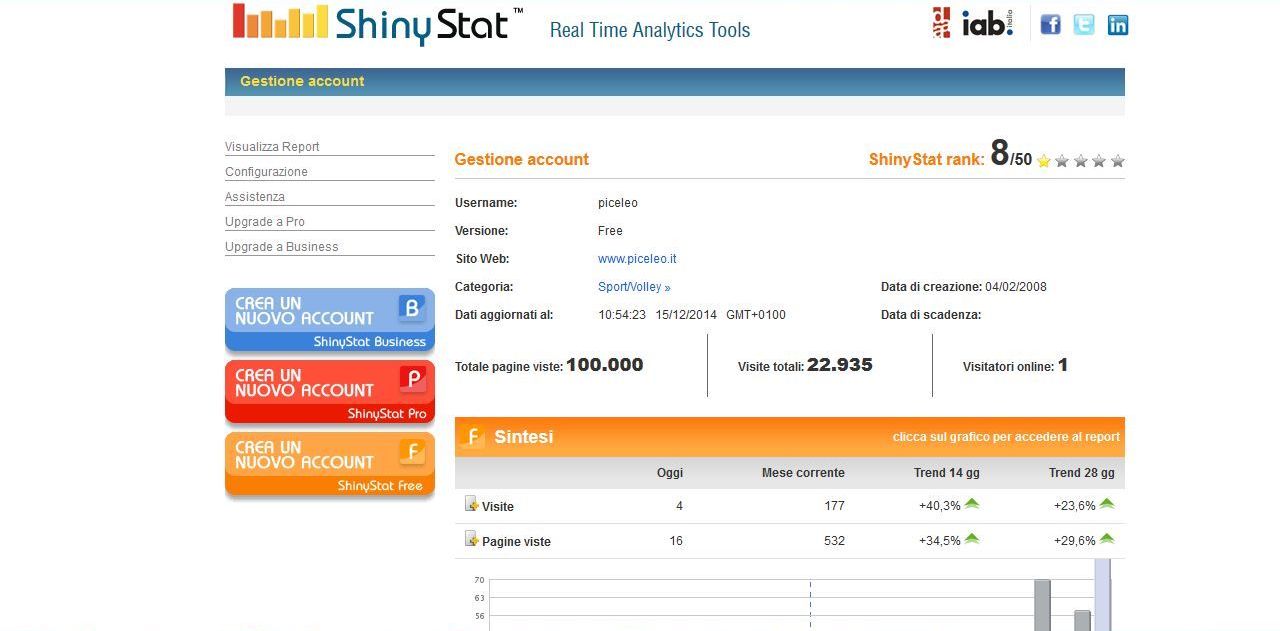Click the updated timestamp 10:54:23
1280x631 pixels.
(x=622, y=314)
